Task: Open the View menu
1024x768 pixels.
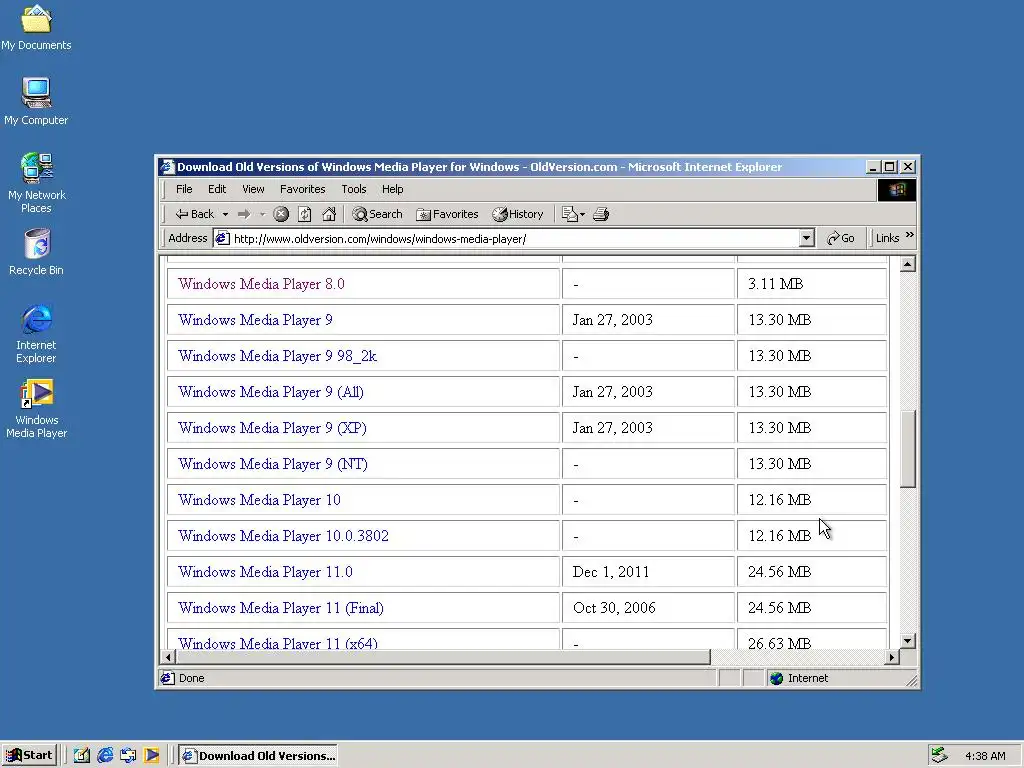Action: tap(253, 189)
